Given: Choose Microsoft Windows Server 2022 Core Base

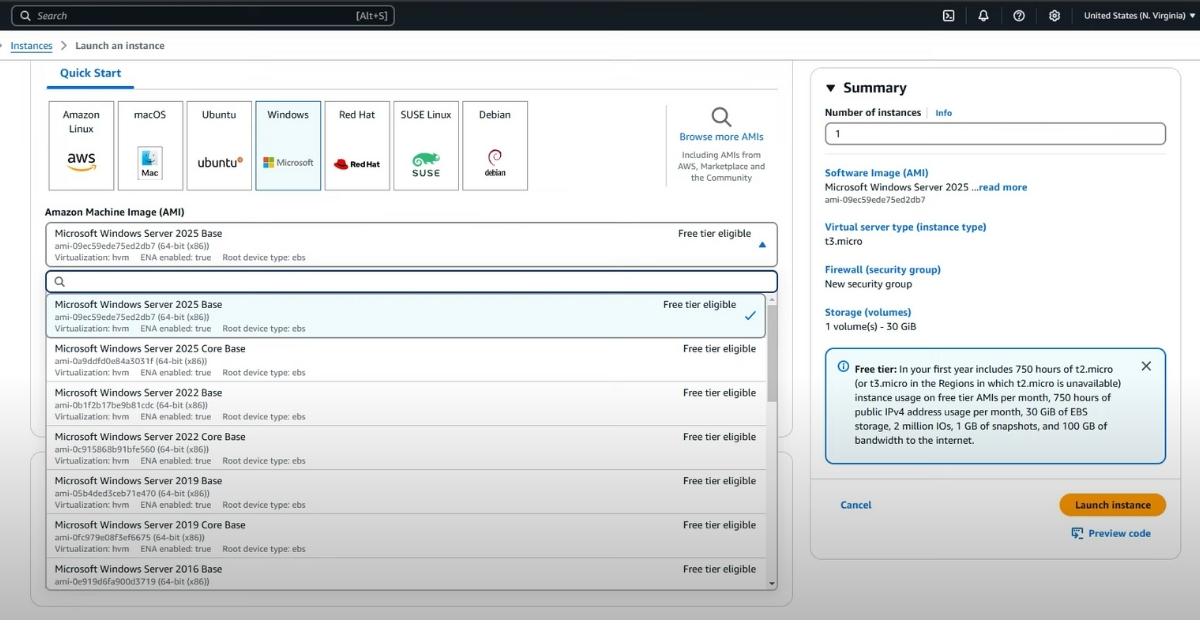Looking at the screenshot, I should [406, 448].
